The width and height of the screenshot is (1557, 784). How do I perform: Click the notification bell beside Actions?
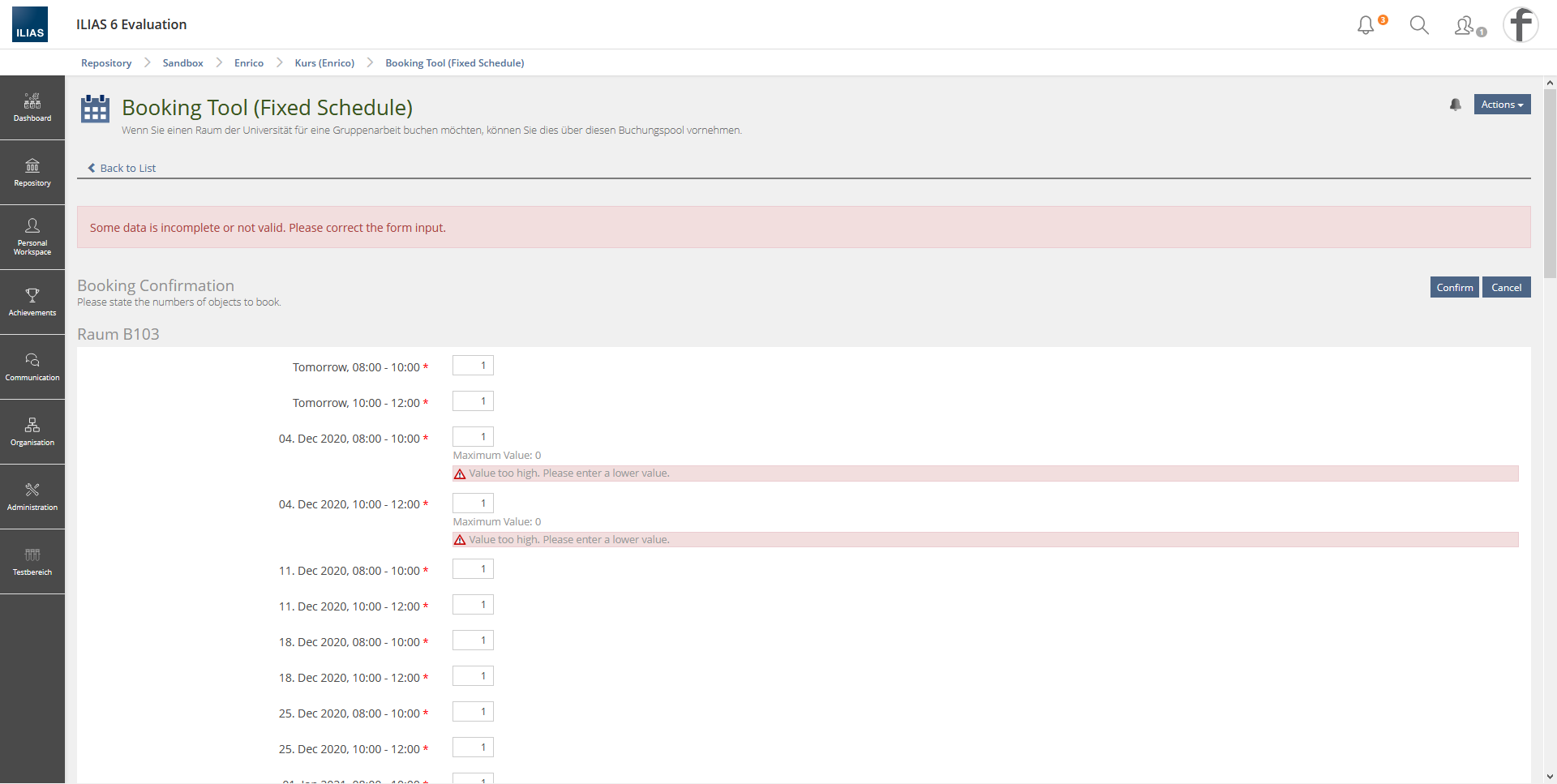[1456, 105]
